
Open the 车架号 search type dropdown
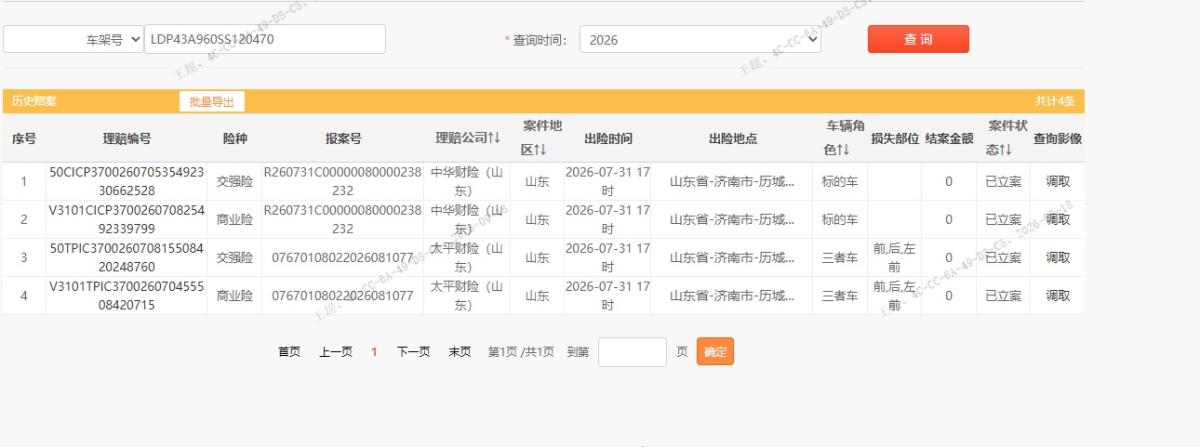click(73, 40)
